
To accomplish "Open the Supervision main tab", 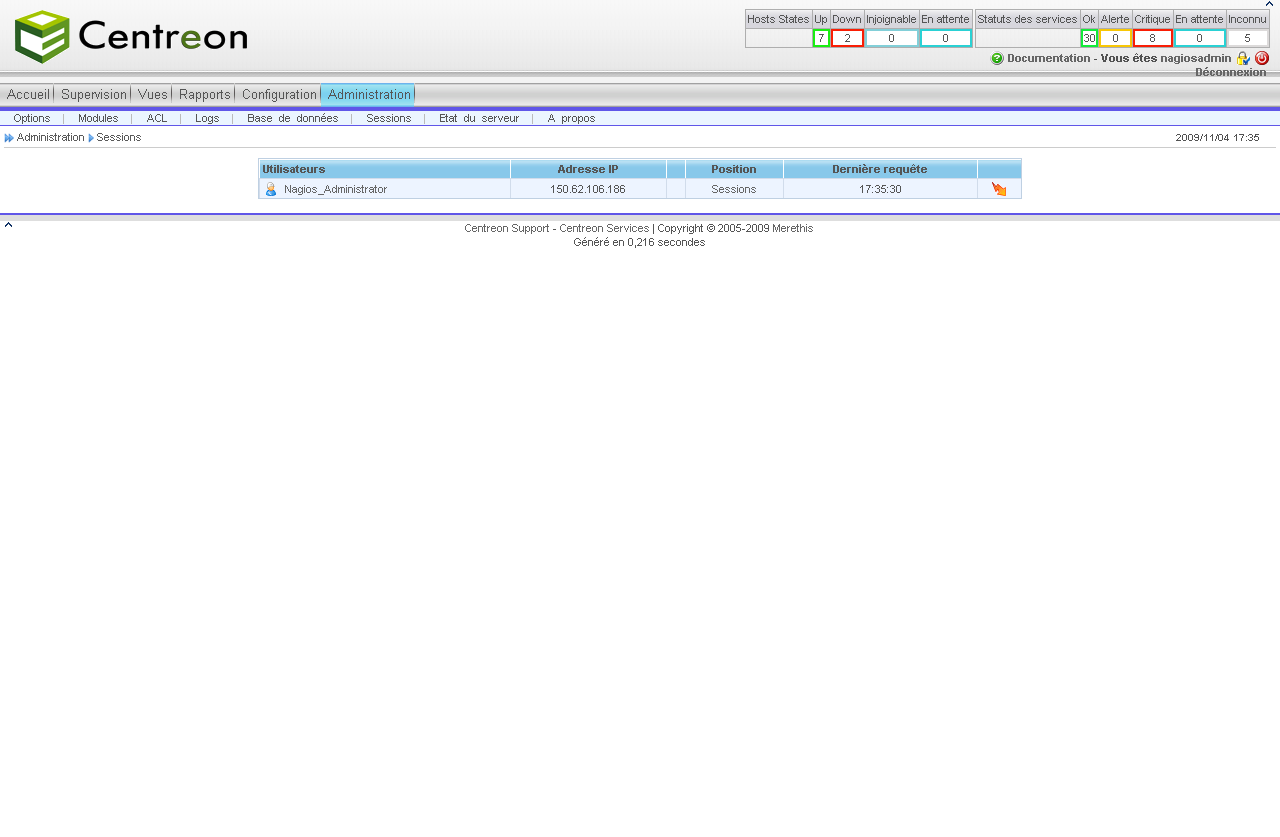I will [94, 95].
